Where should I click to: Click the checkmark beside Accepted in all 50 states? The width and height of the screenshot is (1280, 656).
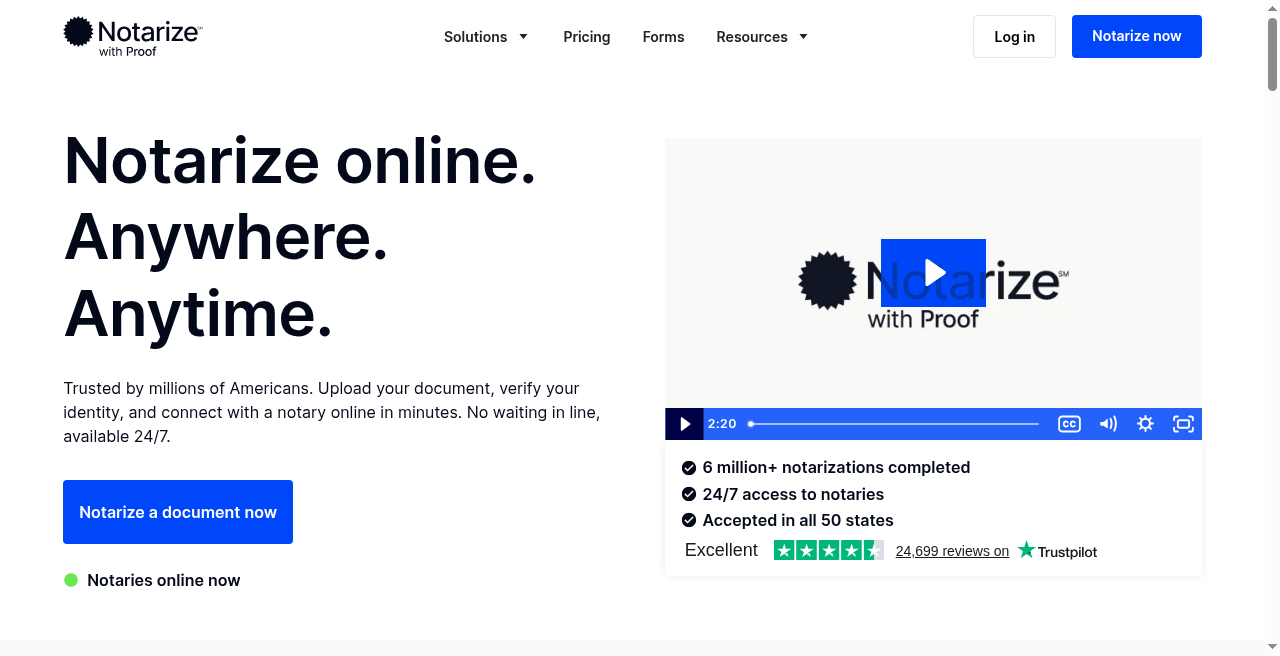click(x=689, y=520)
